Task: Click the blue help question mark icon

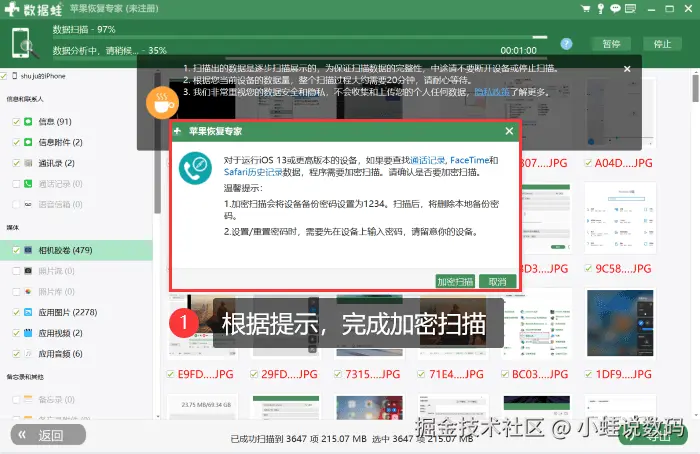Action: click(566, 44)
